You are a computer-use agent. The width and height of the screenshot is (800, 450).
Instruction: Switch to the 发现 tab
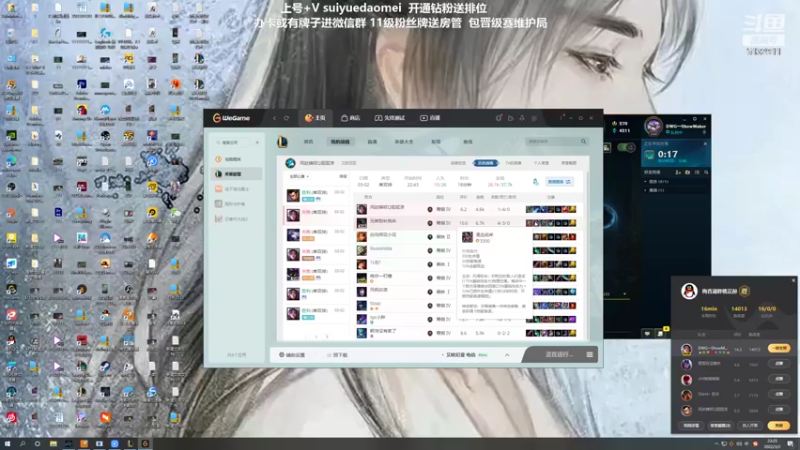[x=436, y=142]
